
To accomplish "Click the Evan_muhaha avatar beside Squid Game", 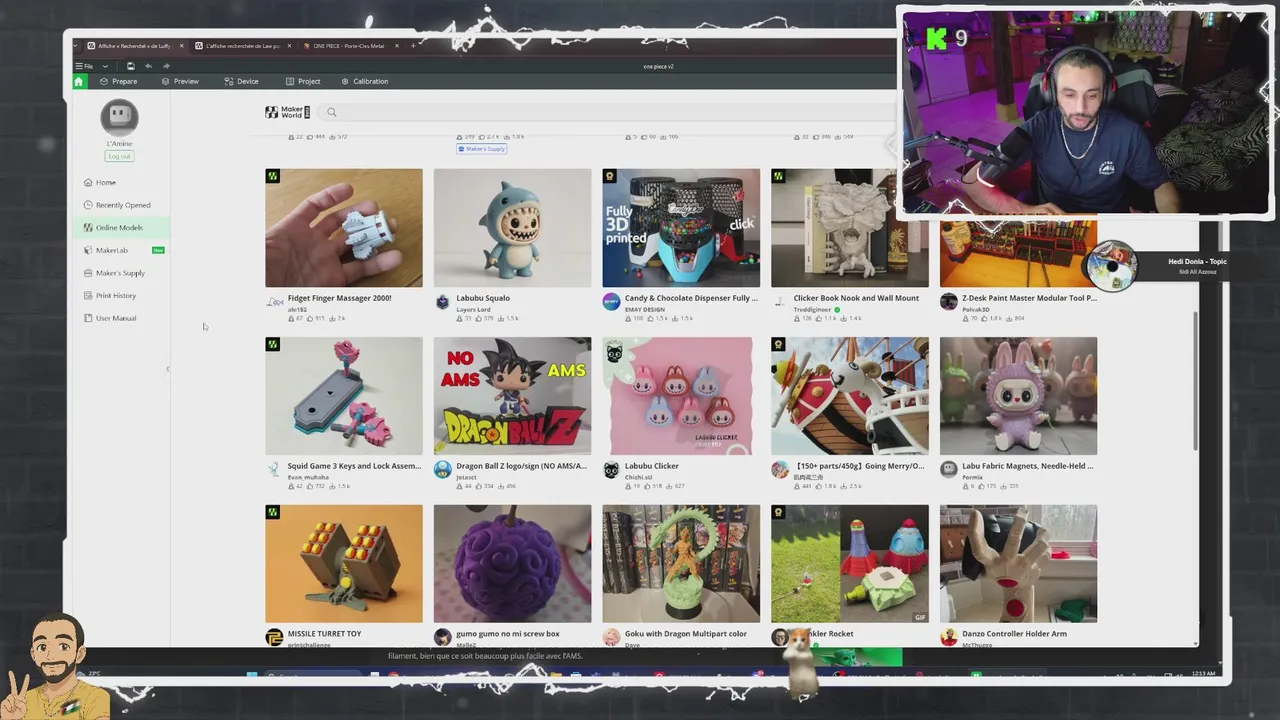I will click(274, 470).
